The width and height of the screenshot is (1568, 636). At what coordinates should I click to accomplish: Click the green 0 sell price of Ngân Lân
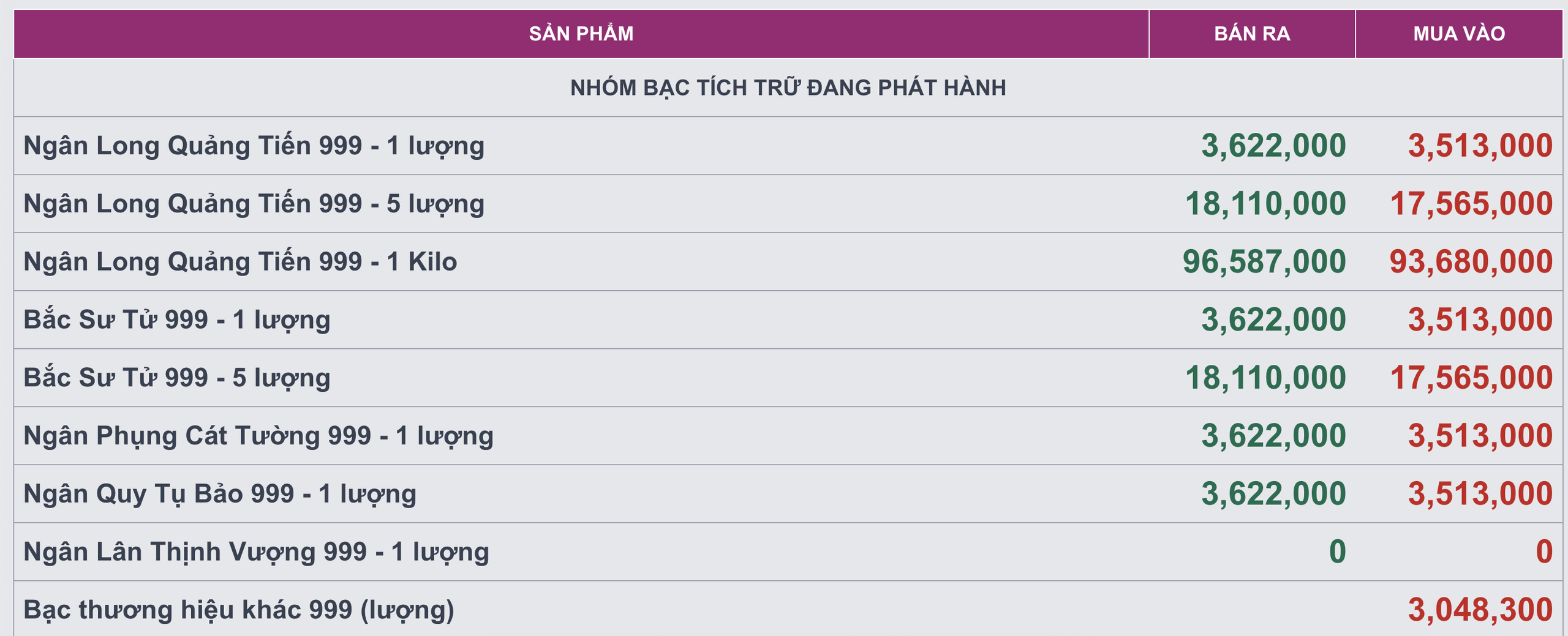click(1337, 552)
